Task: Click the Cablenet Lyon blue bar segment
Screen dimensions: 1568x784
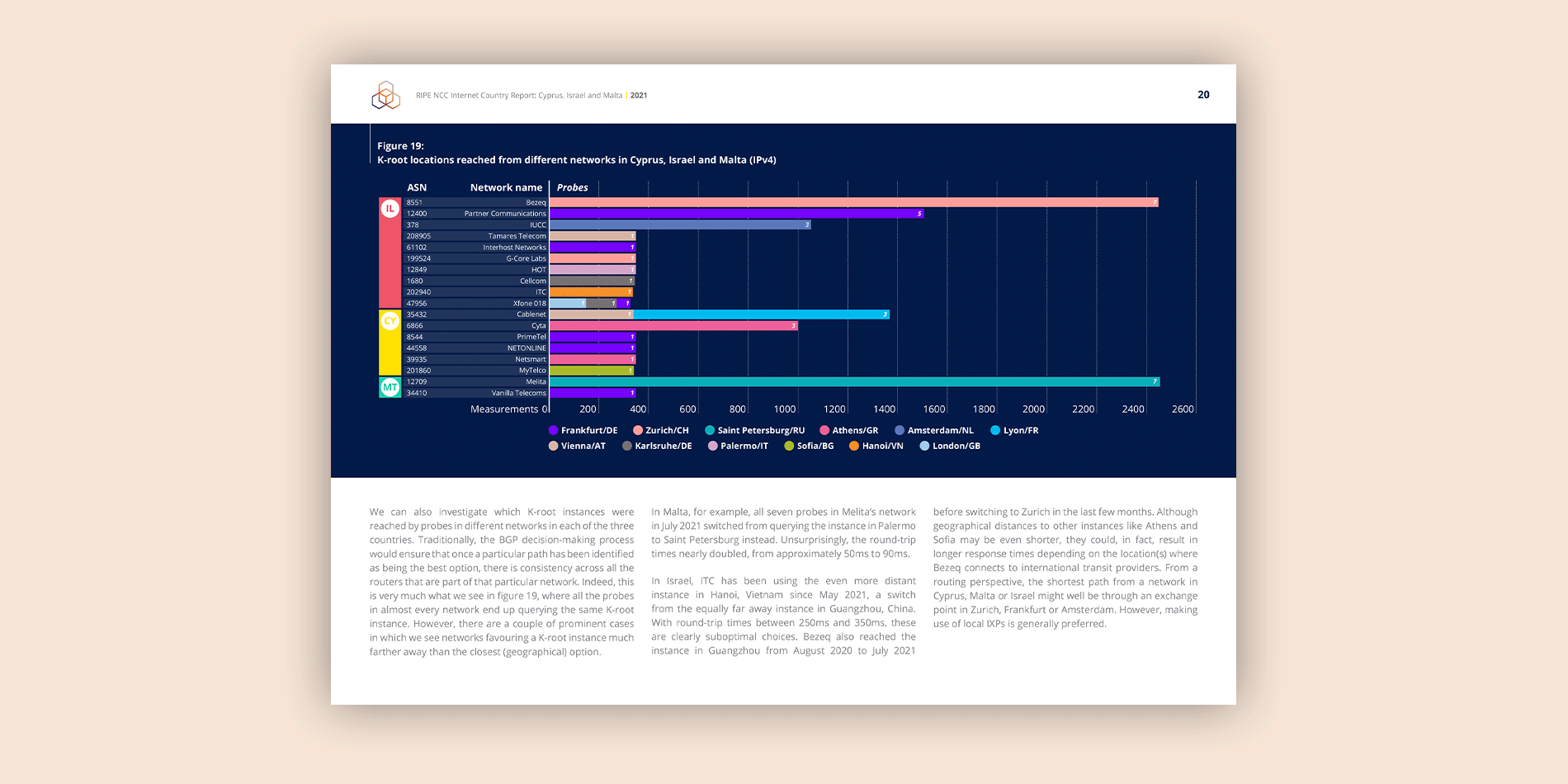Action: point(762,314)
